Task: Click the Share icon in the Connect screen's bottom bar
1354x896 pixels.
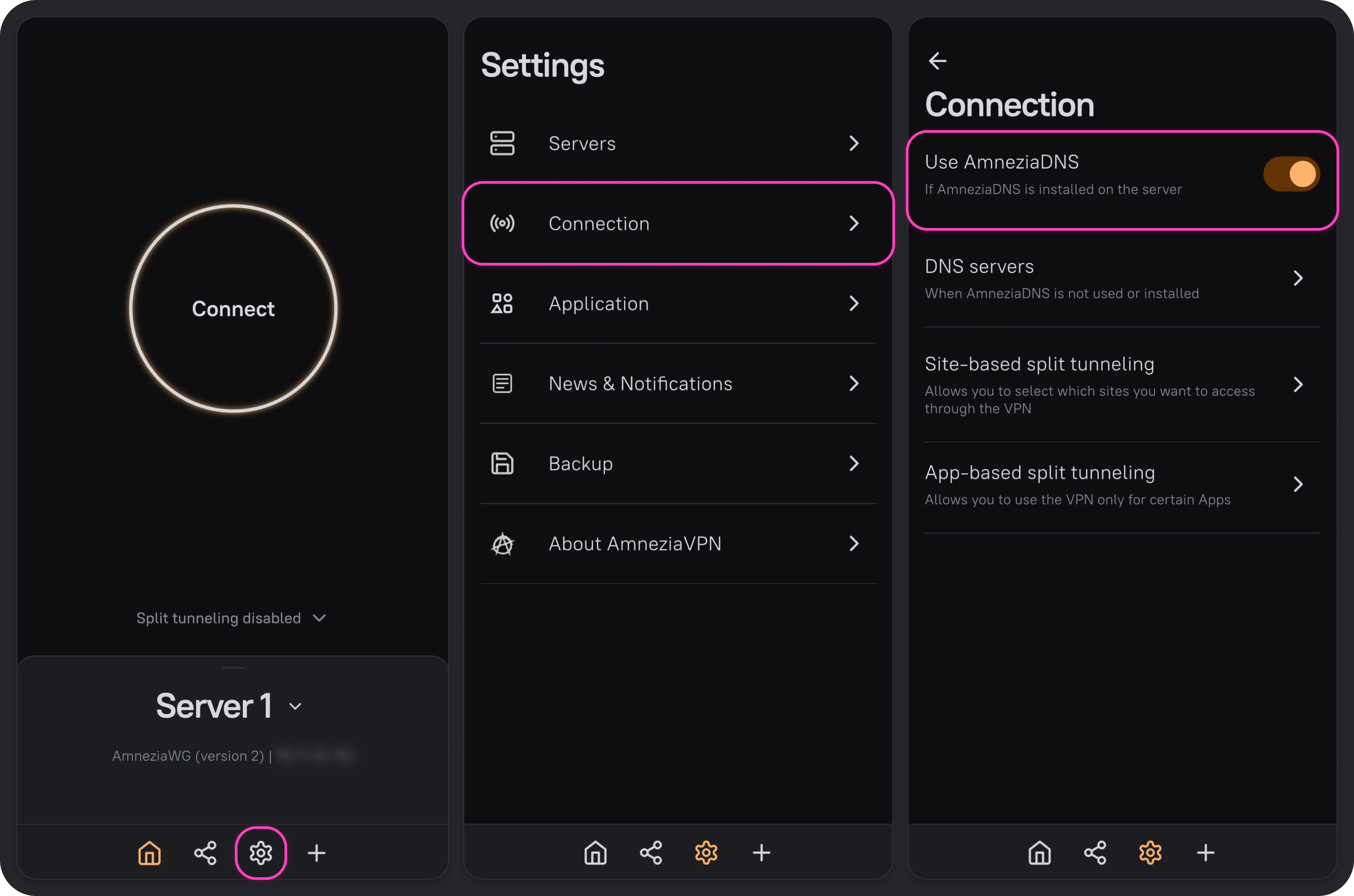Action: [x=205, y=853]
